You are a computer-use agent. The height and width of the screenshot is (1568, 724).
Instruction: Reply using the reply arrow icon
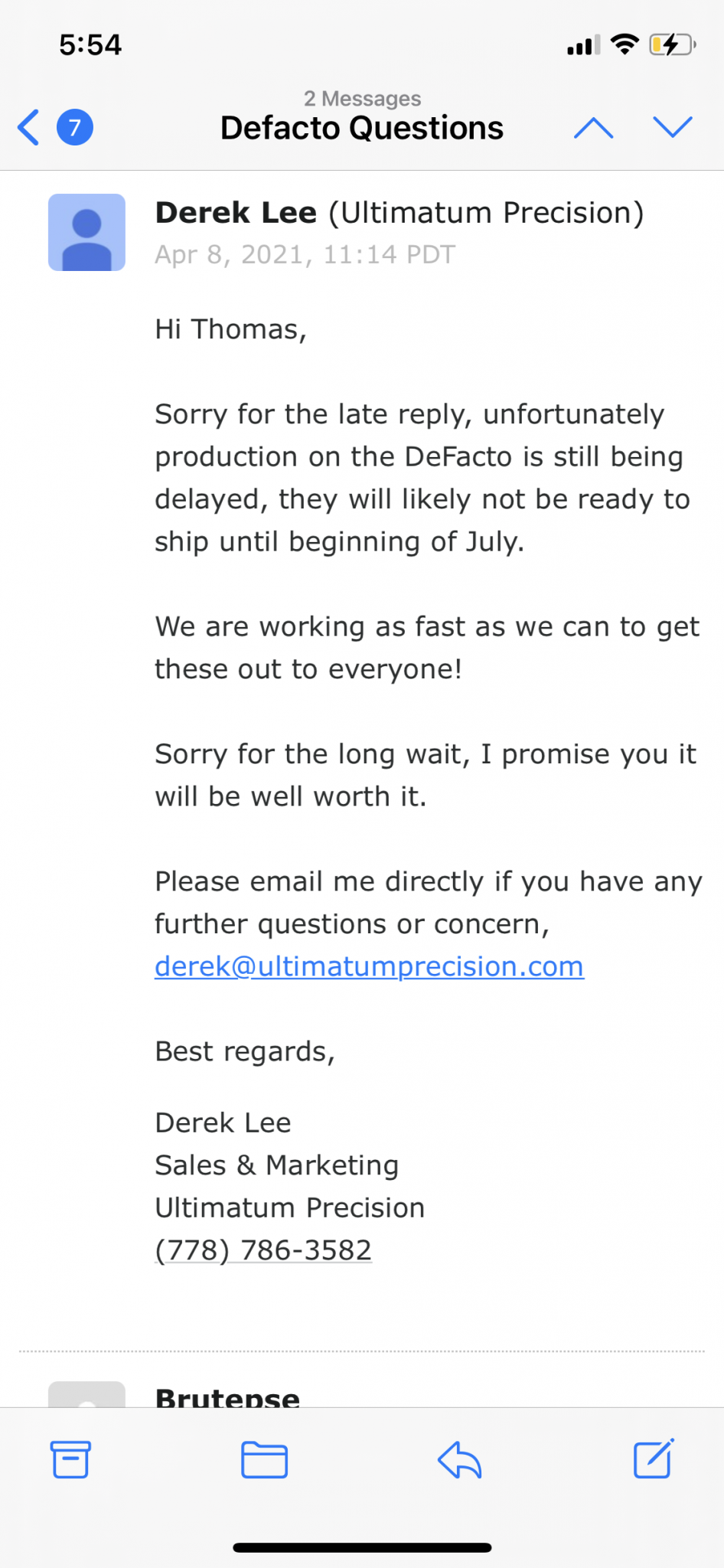coord(459,1459)
